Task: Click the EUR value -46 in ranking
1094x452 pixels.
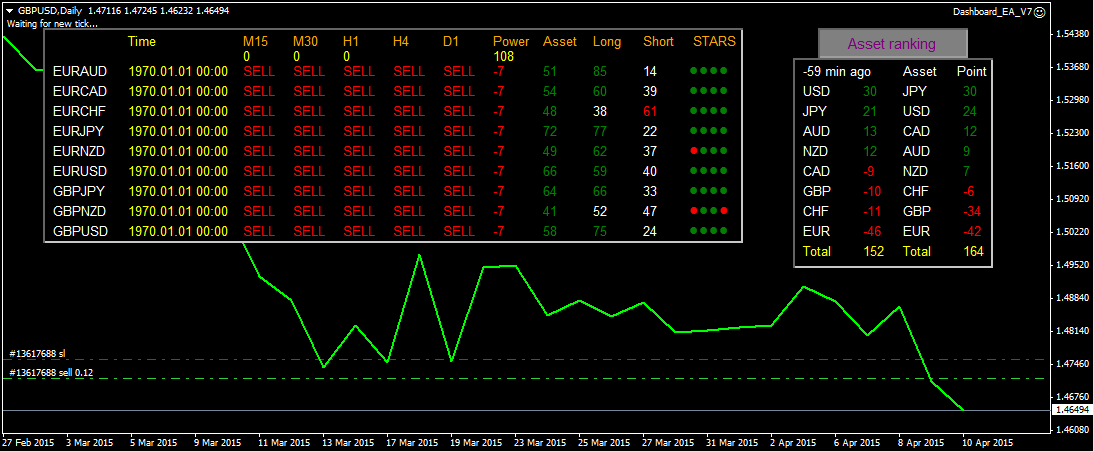Action: tap(874, 232)
